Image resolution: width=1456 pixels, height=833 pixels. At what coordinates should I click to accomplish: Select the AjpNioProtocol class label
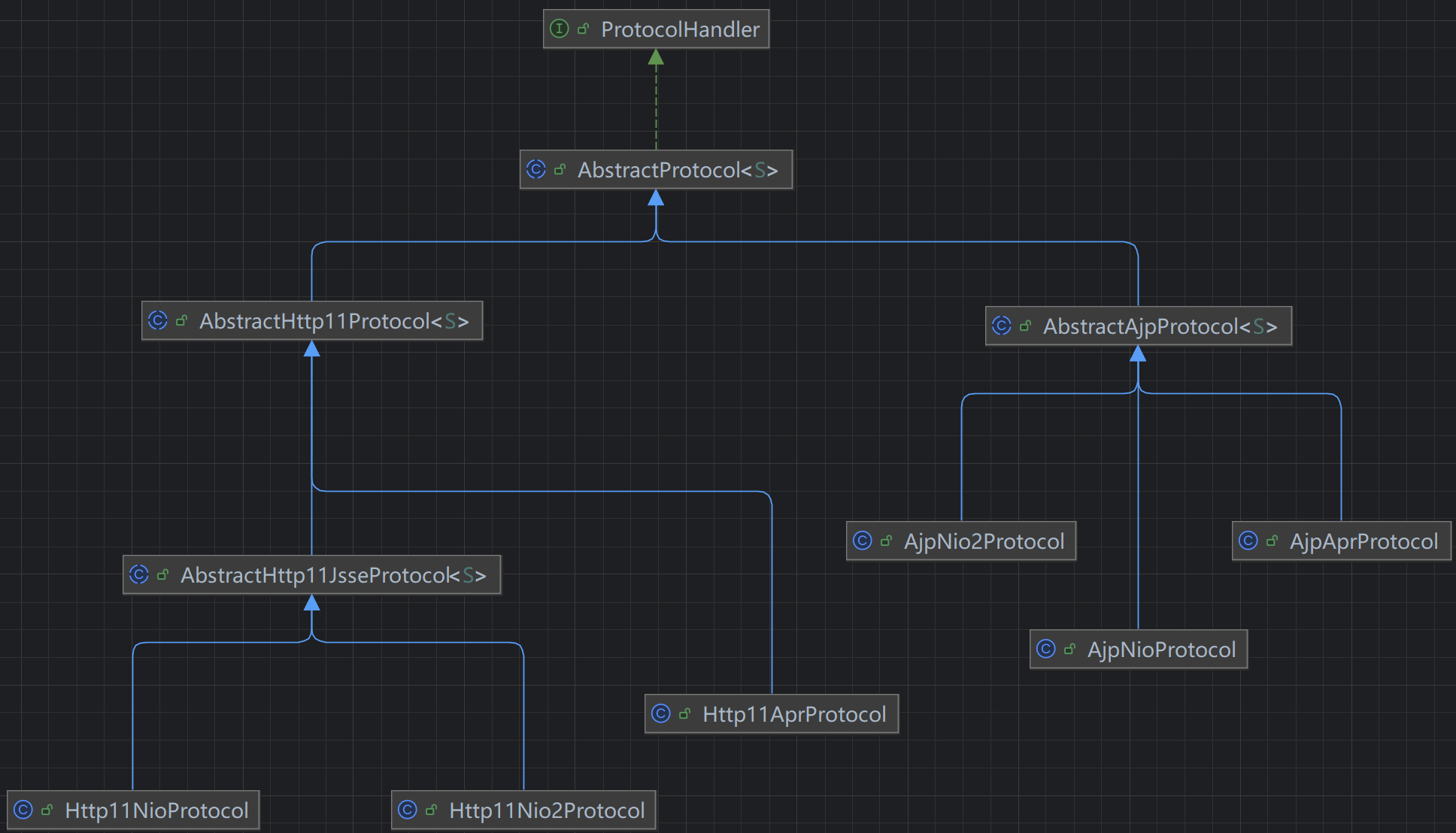pos(1161,650)
